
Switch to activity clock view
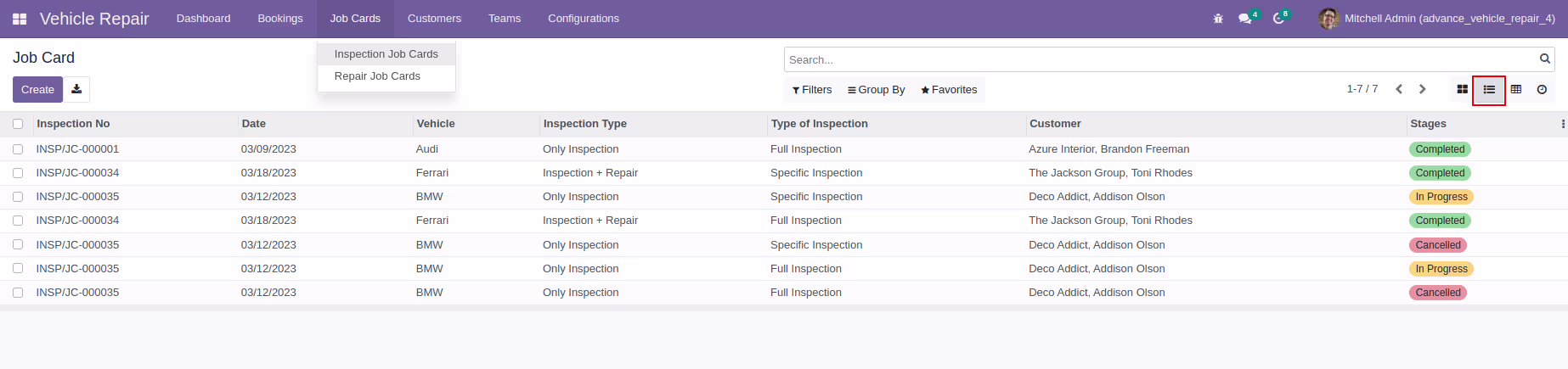(x=1543, y=89)
